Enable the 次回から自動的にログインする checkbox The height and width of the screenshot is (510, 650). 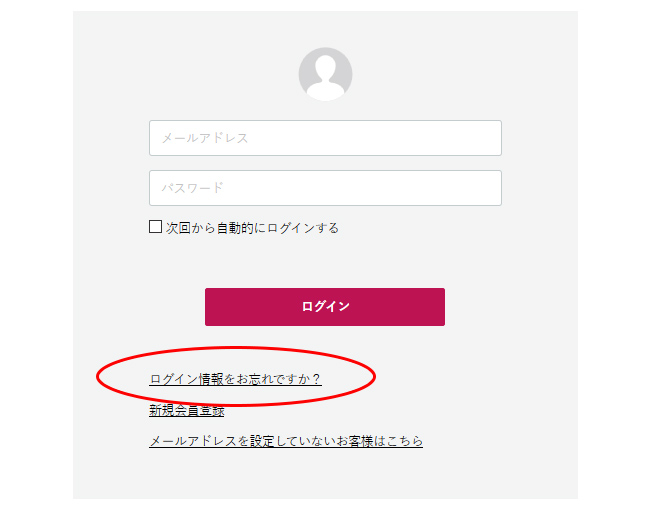pyautogui.click(x=155, y=227)
